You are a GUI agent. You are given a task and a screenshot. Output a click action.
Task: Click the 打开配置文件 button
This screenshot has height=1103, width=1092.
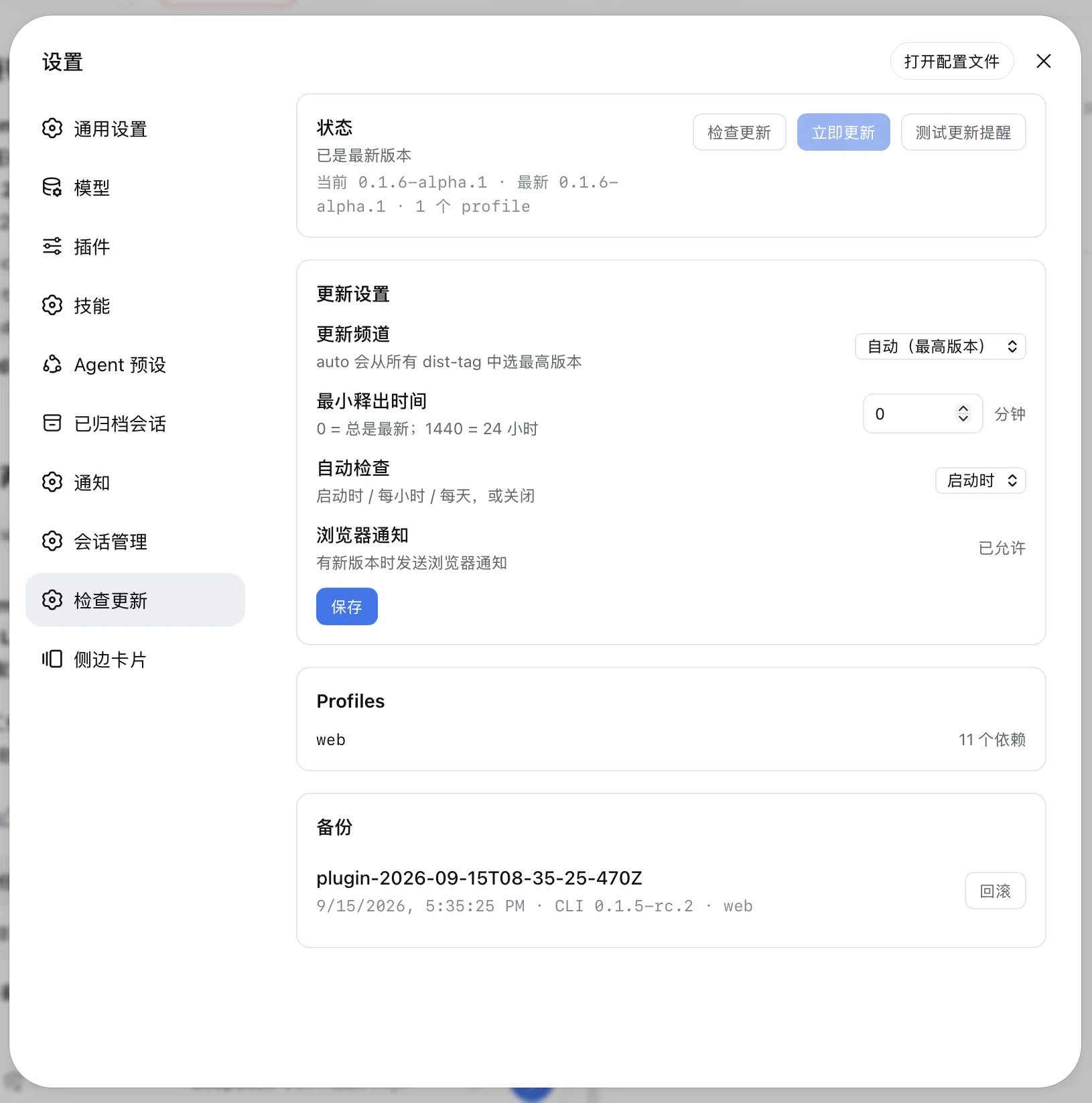[951, 61]
